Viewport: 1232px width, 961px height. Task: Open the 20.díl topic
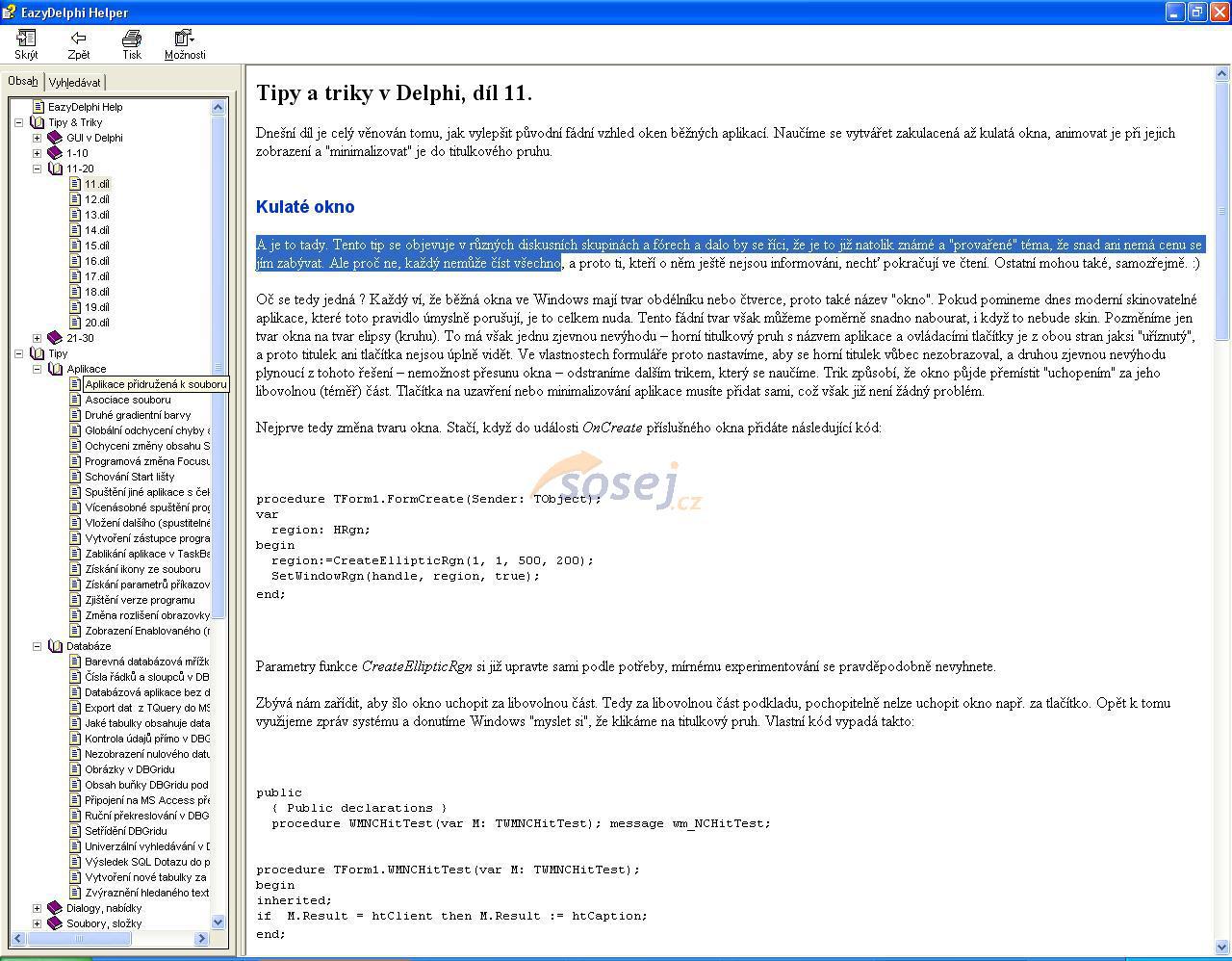point(97,323)
